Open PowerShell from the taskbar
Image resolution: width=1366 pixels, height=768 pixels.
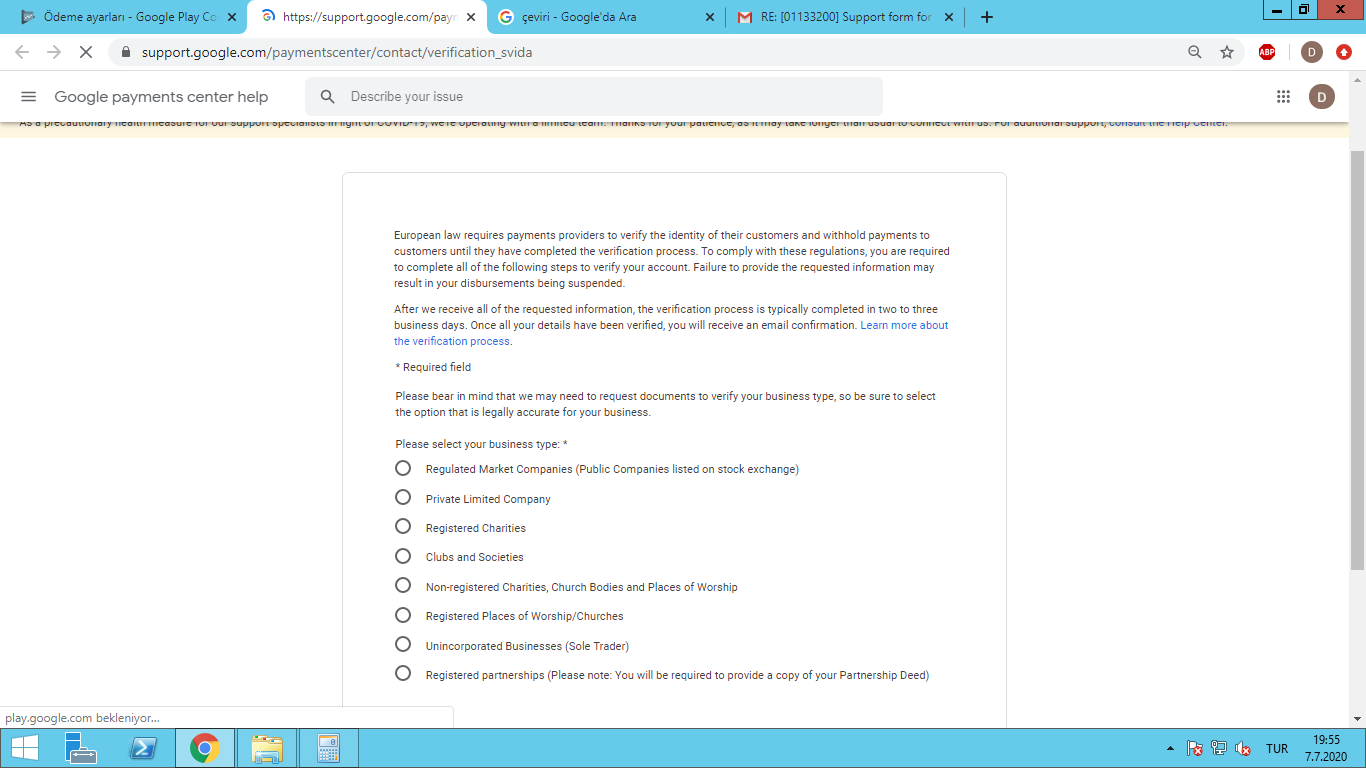pyautogui.click(x=143, y=748)
